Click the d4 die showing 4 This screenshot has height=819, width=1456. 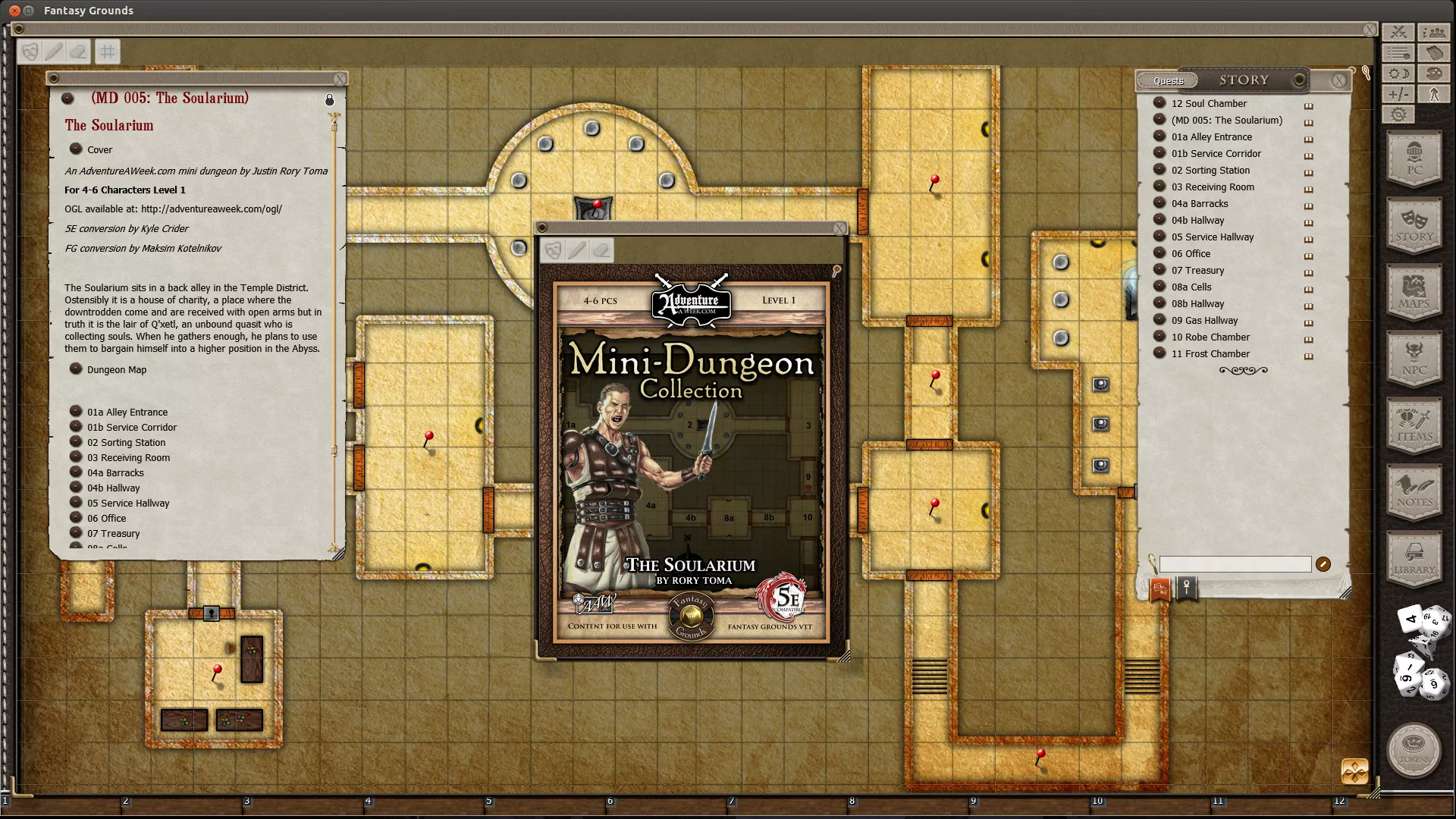click(1410, 619)
